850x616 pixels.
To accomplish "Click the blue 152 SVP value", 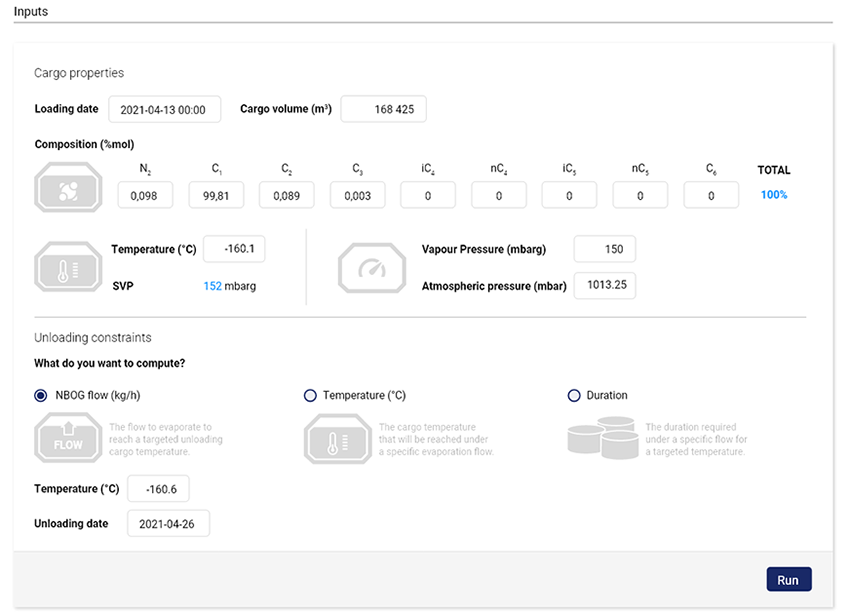I will tap(212, 286).
